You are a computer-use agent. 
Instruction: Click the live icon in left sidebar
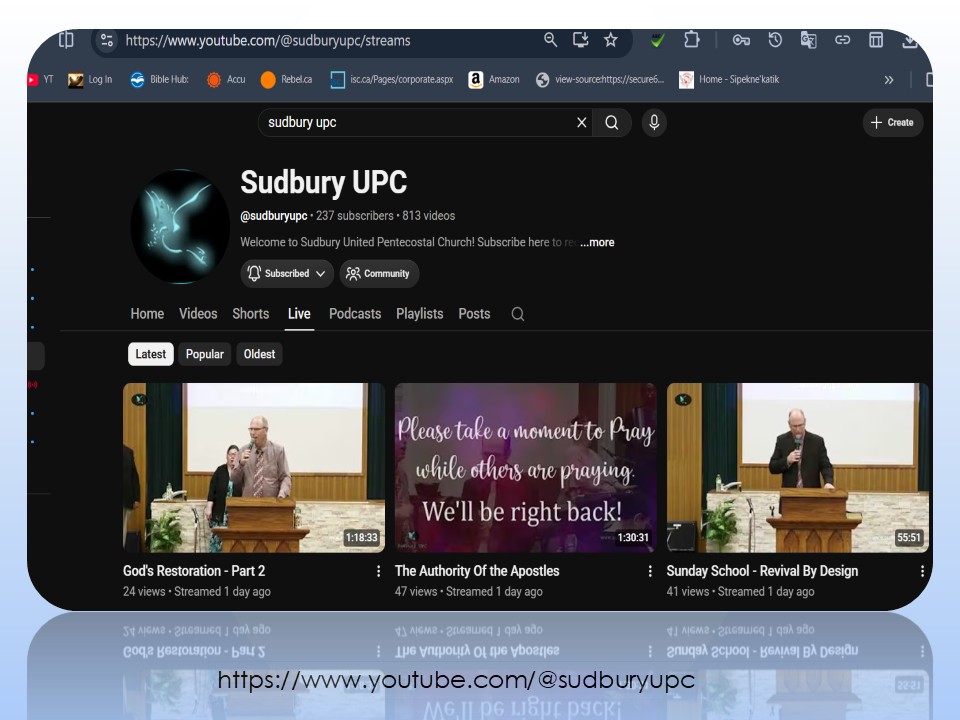coord(32,385)
